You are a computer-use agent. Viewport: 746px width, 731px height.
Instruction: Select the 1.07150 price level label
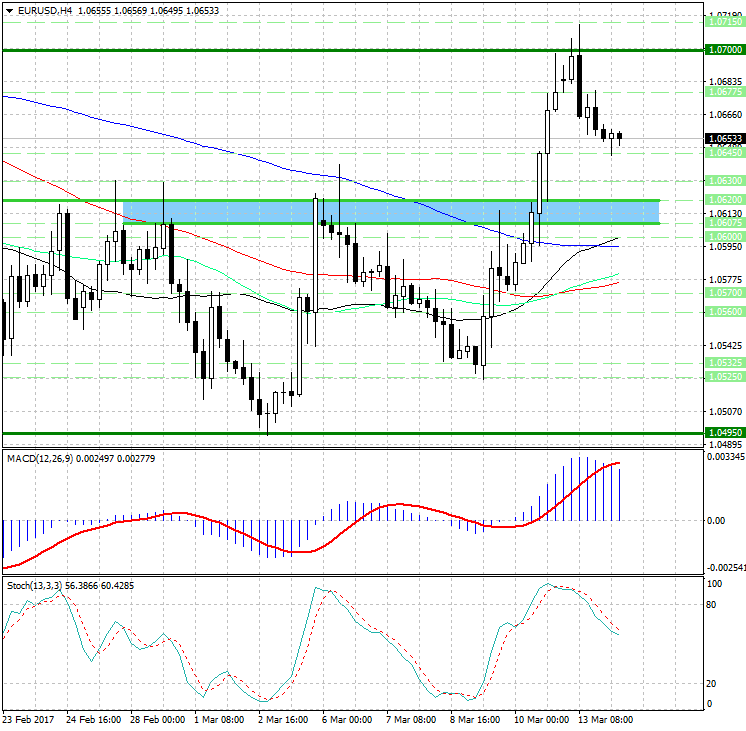point(723,21)
